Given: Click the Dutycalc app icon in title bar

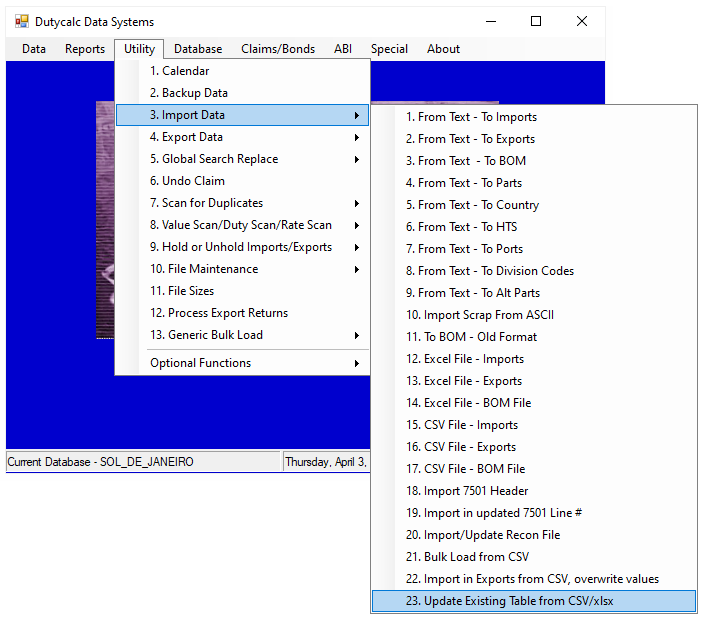Looking at the screenshot, I should pyautogui.click(x=21, y=21).
